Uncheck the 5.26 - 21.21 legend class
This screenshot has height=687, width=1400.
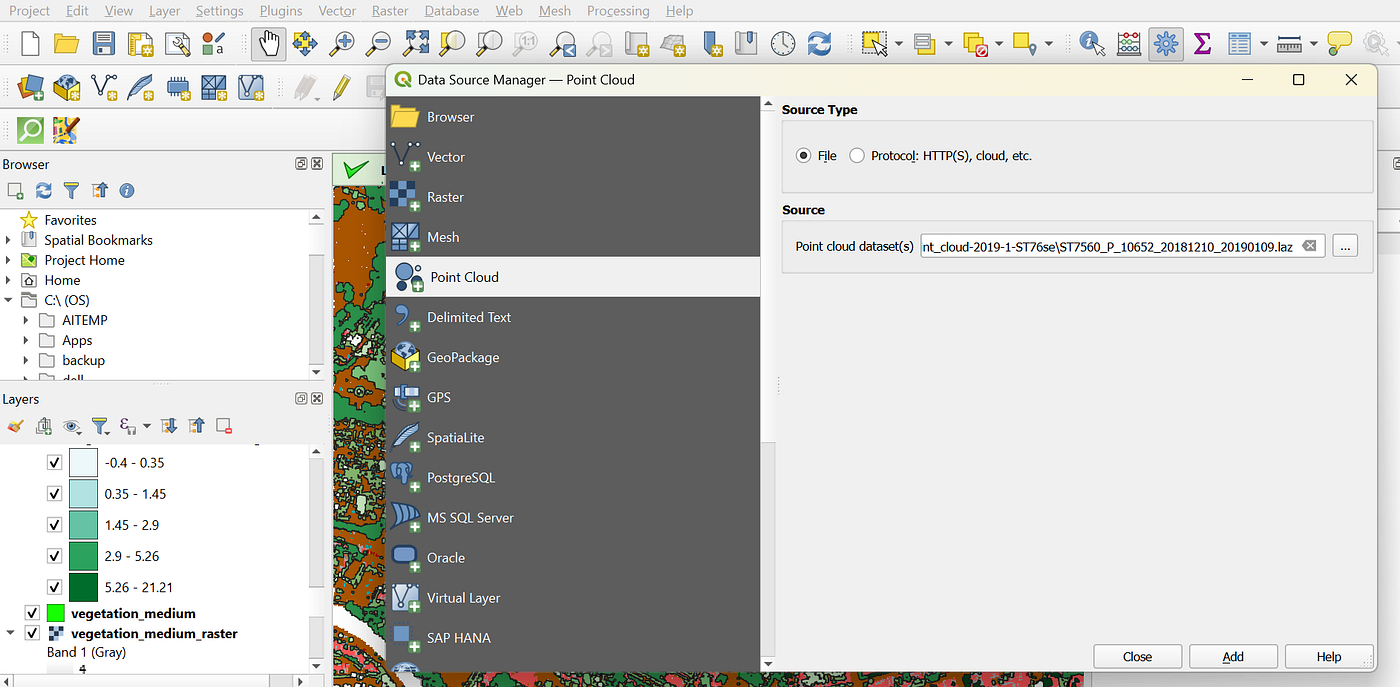55,587
